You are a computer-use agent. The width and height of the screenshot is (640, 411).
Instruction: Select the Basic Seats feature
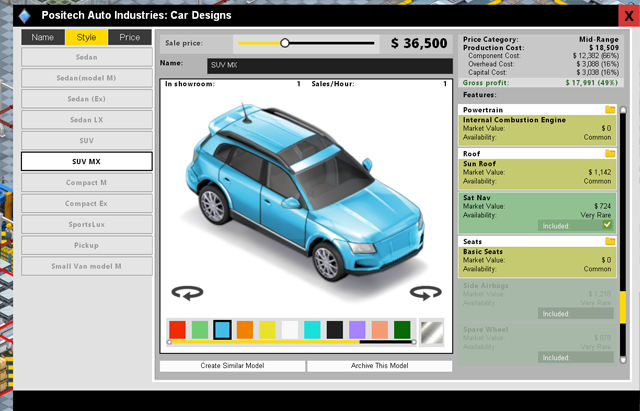click(538, 262)
